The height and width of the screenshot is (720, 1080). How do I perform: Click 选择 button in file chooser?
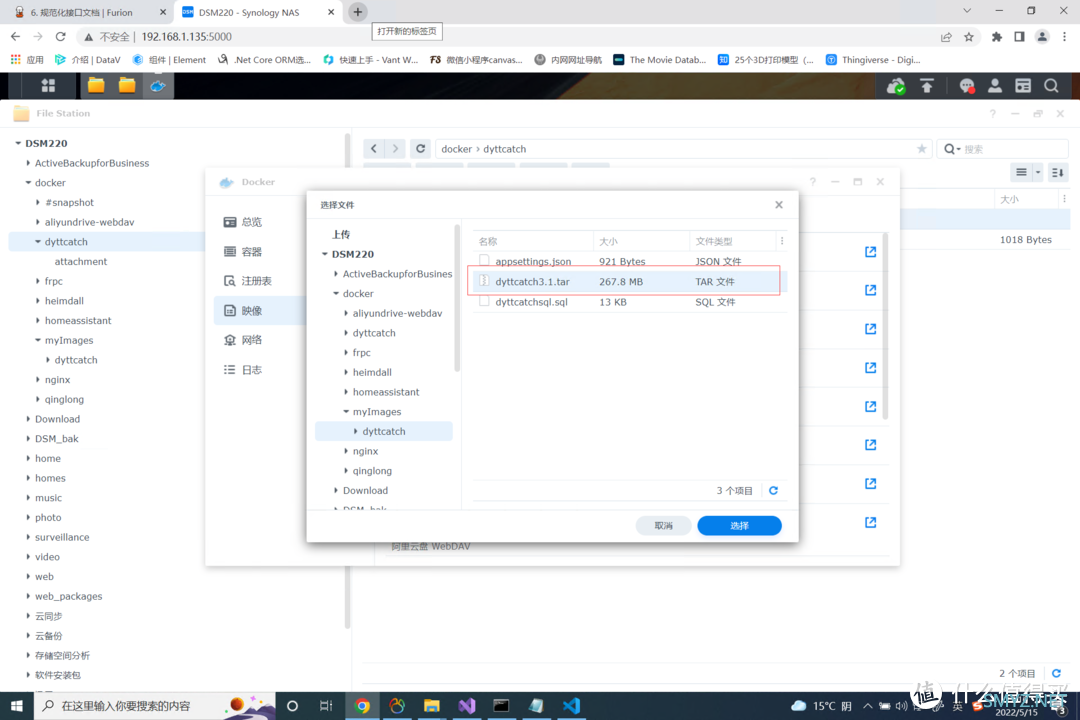pos(739,526)
